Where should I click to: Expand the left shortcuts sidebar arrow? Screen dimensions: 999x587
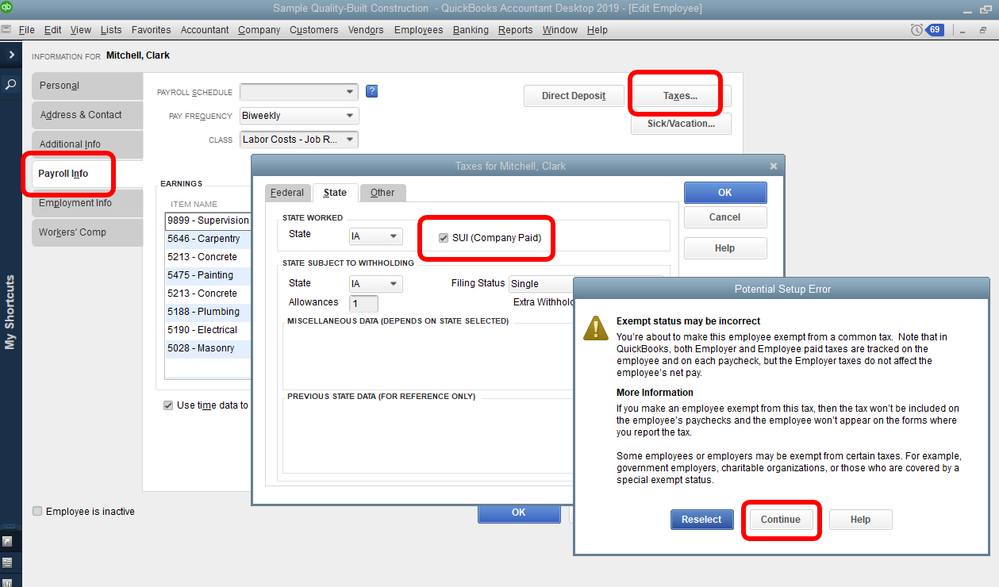[x=11, y=55]
